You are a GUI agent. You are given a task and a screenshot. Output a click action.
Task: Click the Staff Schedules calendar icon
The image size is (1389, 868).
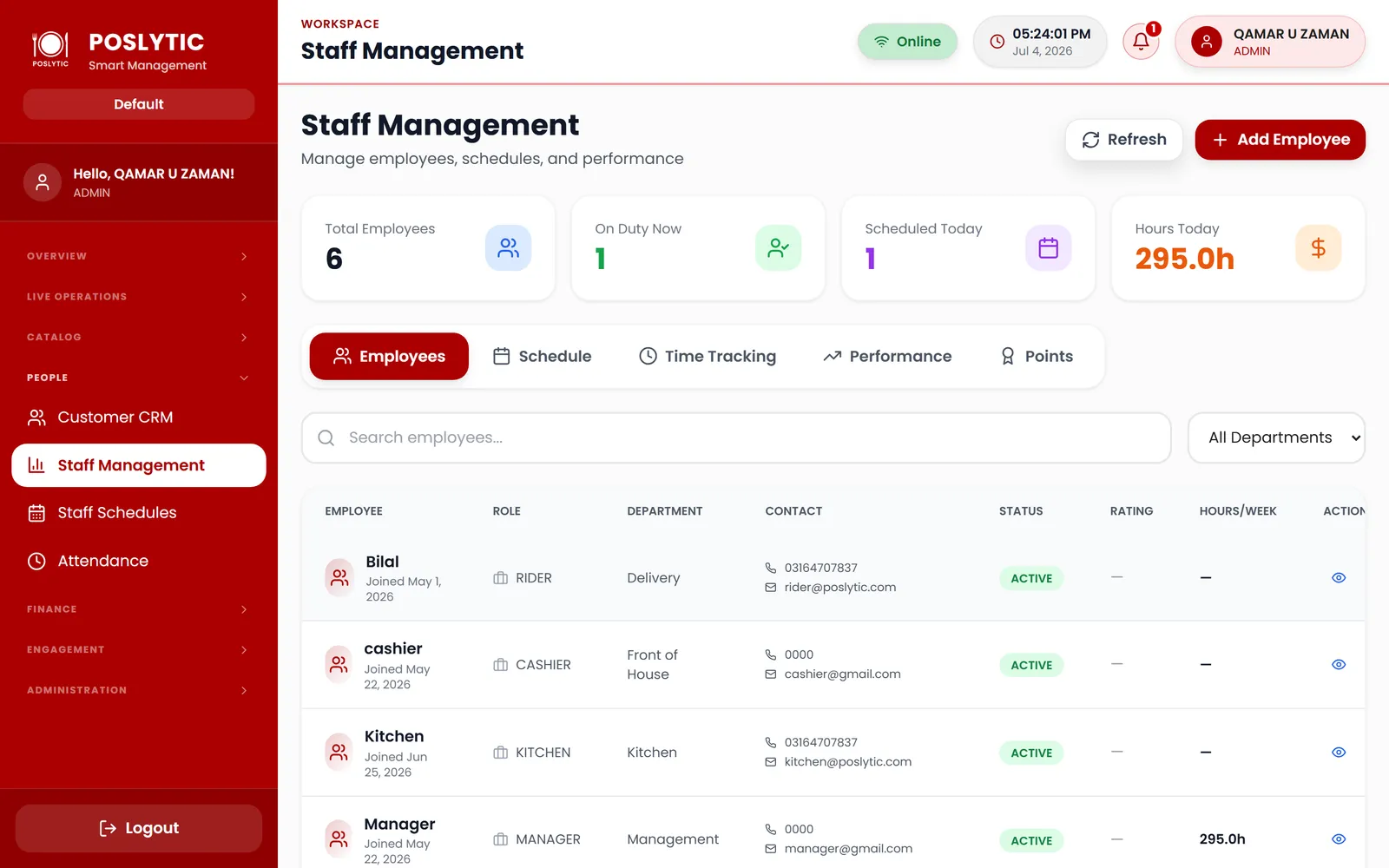(x=36, y=513)
